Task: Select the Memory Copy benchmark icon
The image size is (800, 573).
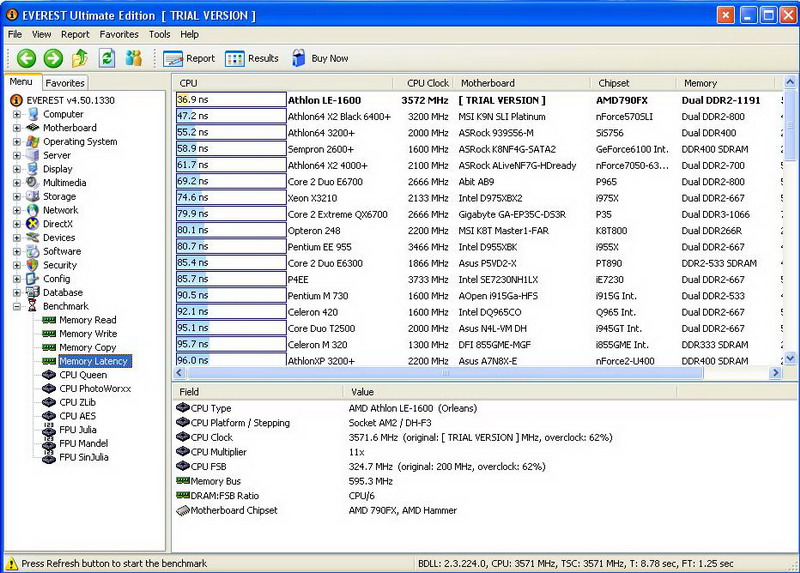Action: point(49,347)
